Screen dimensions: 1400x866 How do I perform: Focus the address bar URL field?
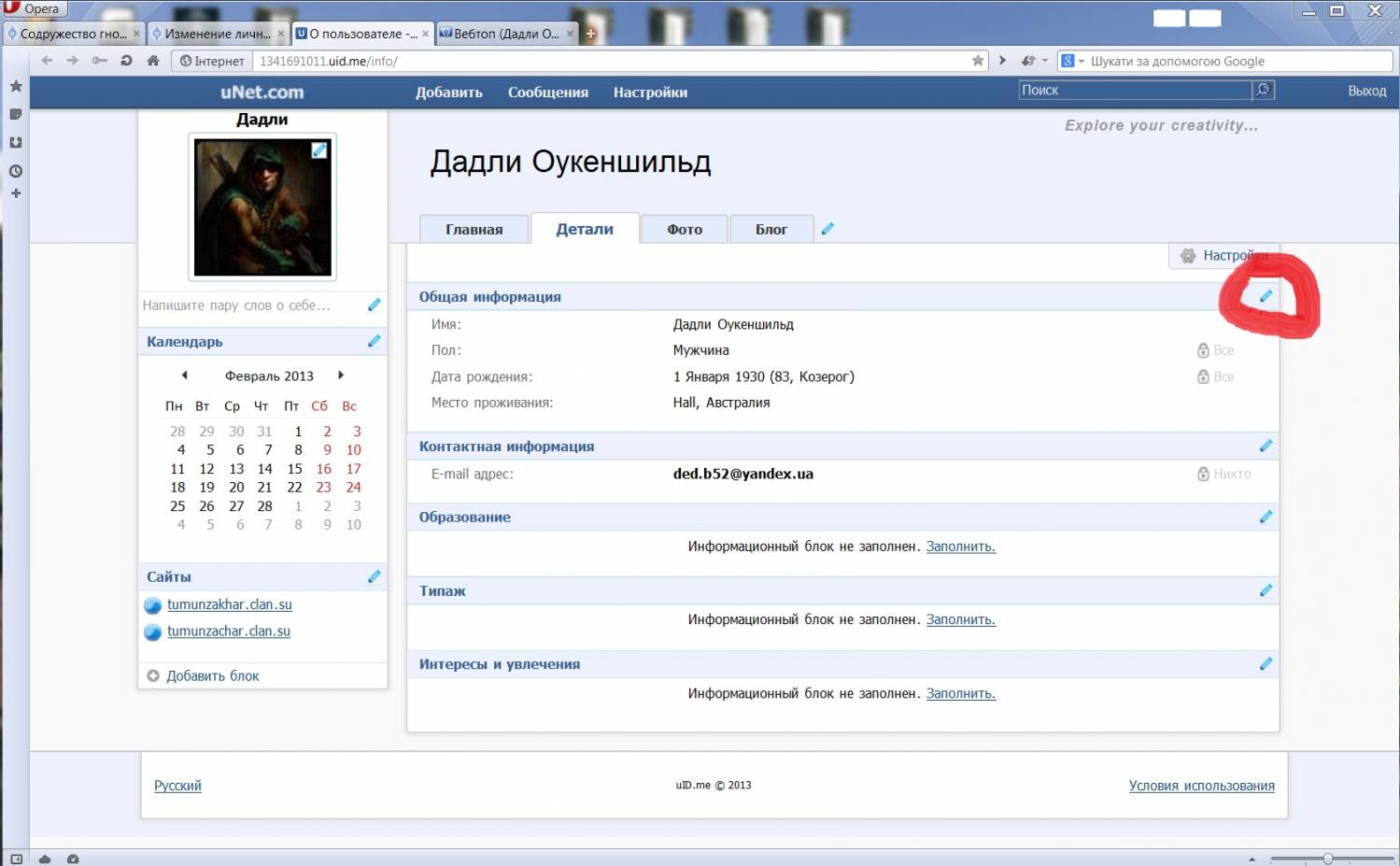(612, 61)
